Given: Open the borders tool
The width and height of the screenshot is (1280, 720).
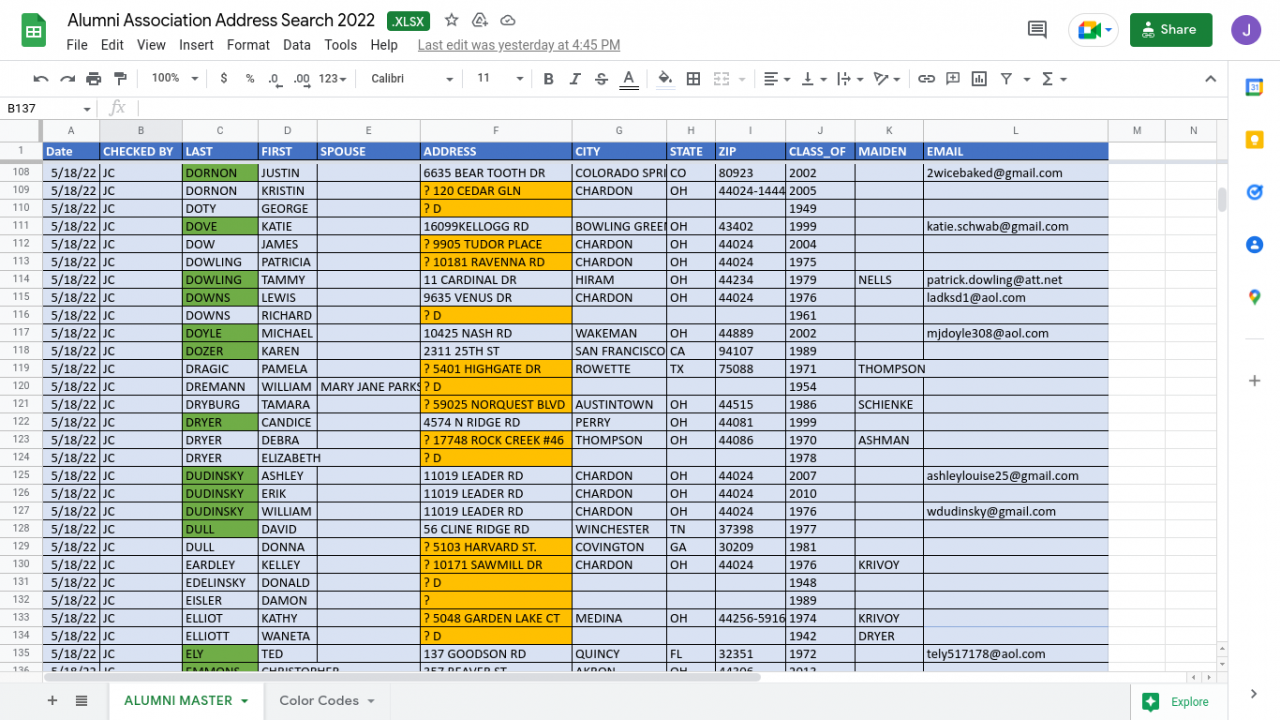Looking at the screenshot, I should tap(693, 79).
